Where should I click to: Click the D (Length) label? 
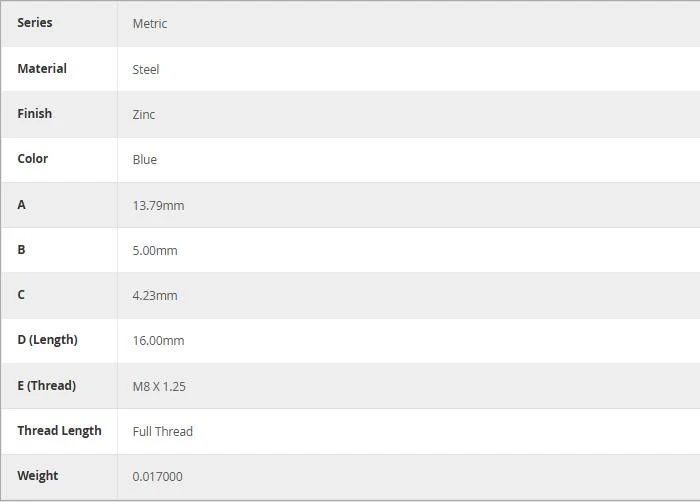click(47, 340)
